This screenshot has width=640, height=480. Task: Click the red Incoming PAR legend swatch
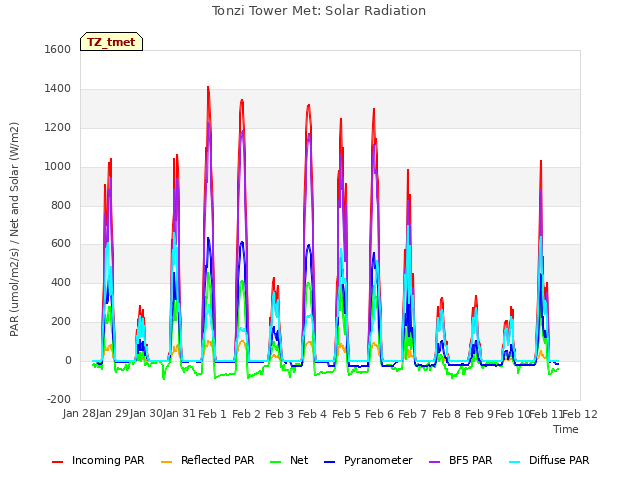(x=58, y=462)
